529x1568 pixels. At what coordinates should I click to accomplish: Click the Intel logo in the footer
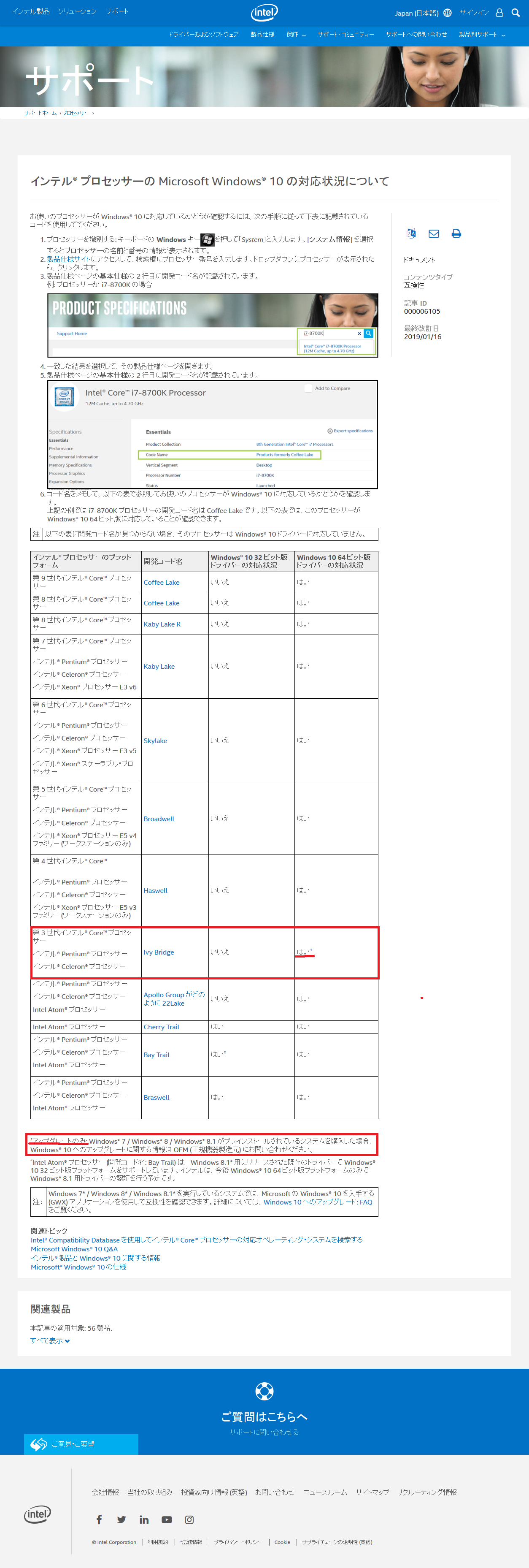click(x=37, y=1514)
